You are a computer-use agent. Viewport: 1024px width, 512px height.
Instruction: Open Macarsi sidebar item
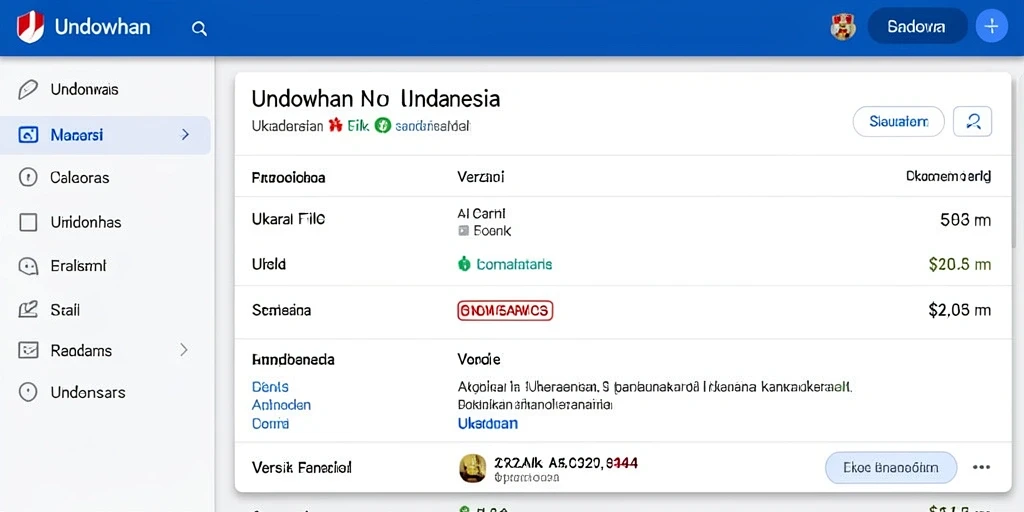[105, 135]
